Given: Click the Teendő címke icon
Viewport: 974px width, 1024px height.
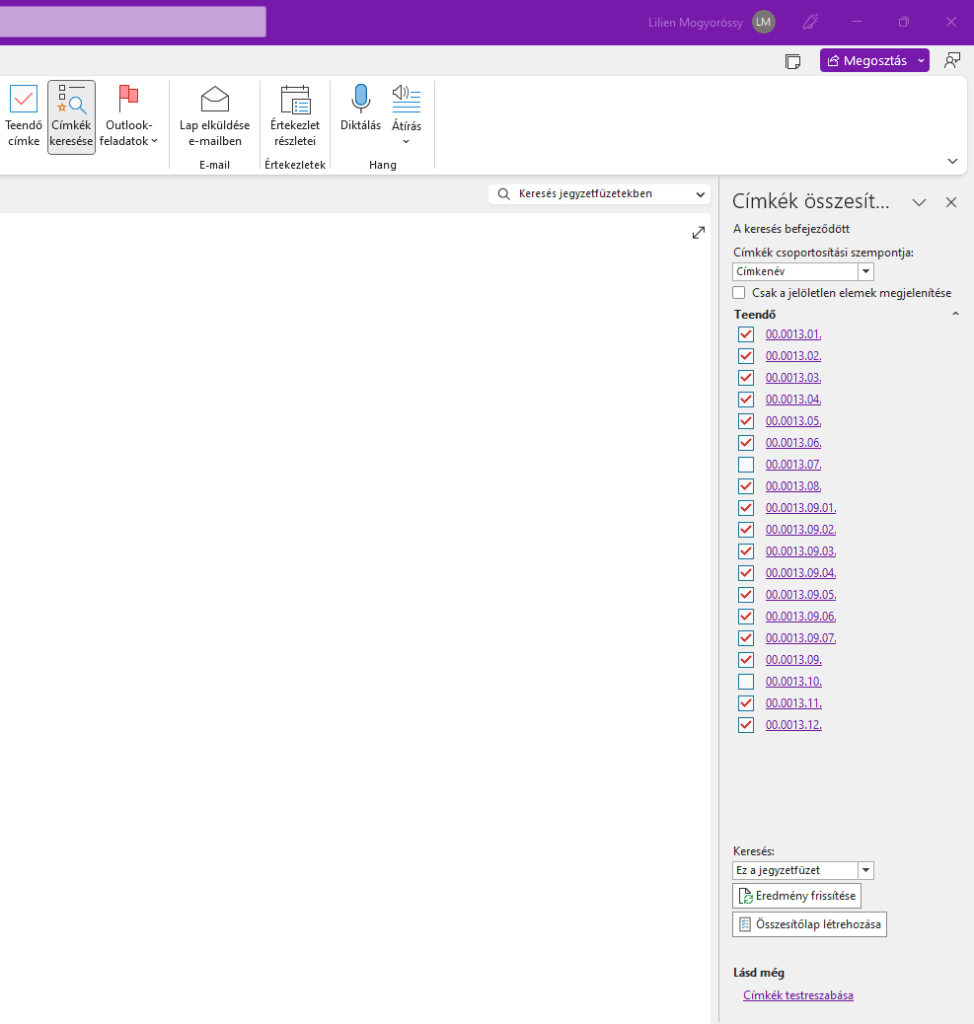Looking at the screenshot, I should (23, 100).
